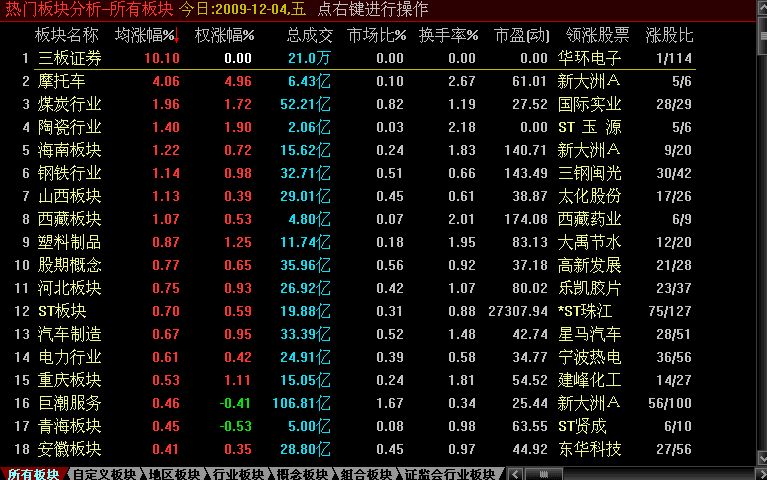Click leading stock 东华科技

click(589, 449)
